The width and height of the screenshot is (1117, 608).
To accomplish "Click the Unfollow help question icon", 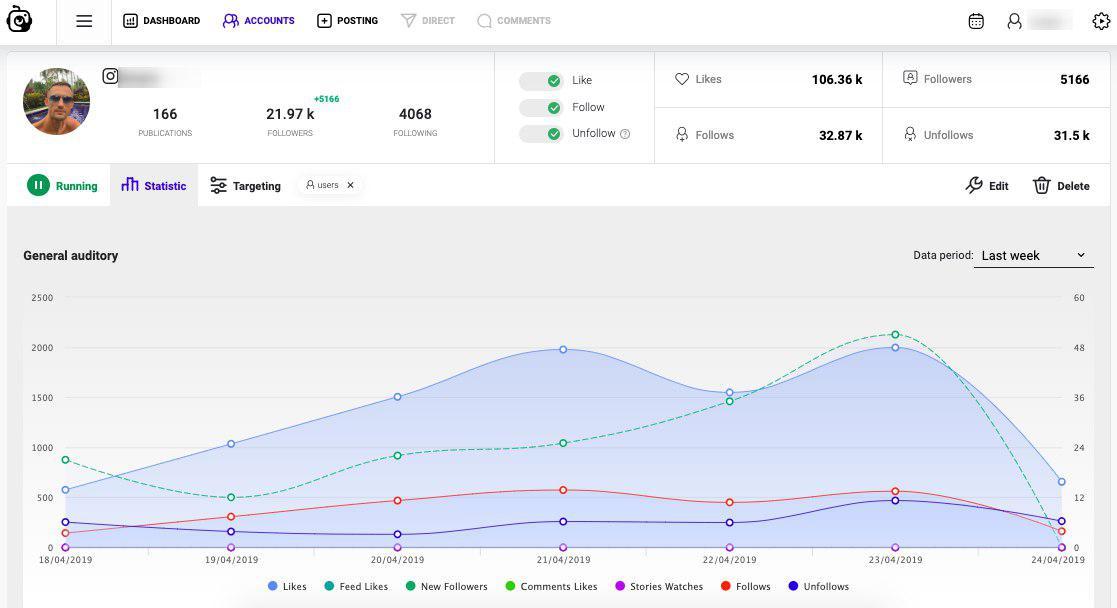I will click(625, 134).
